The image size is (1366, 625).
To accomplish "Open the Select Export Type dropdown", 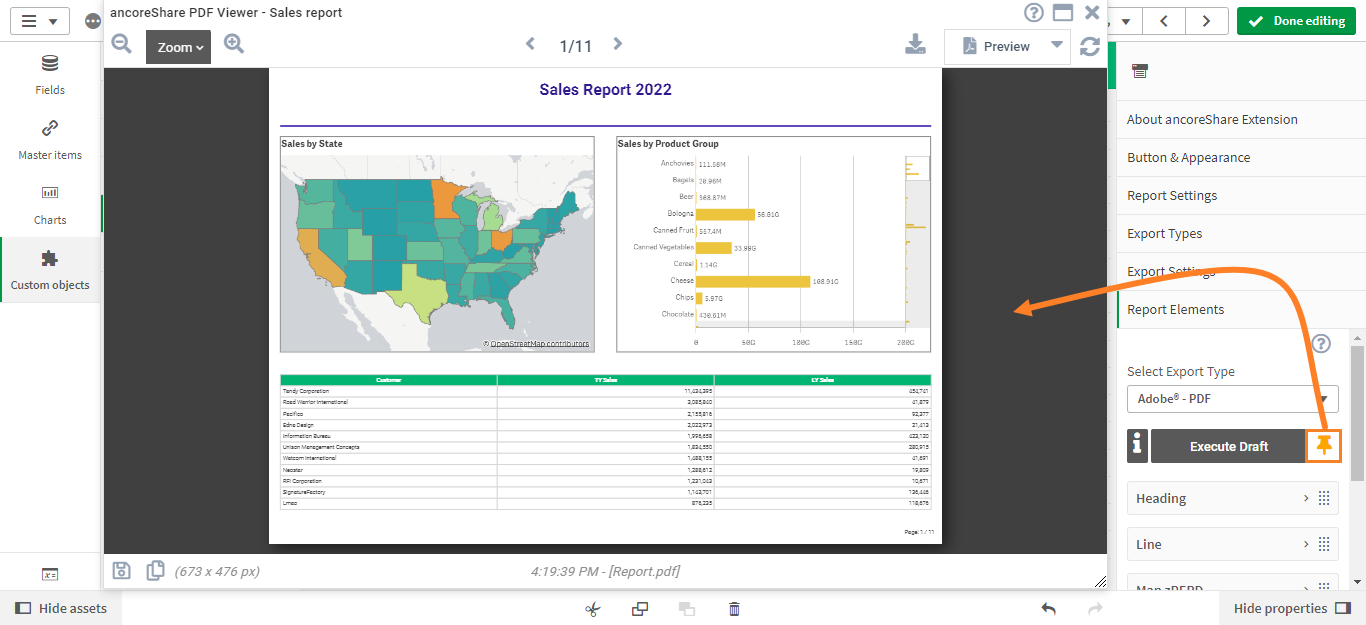I will coord(1232,398).
